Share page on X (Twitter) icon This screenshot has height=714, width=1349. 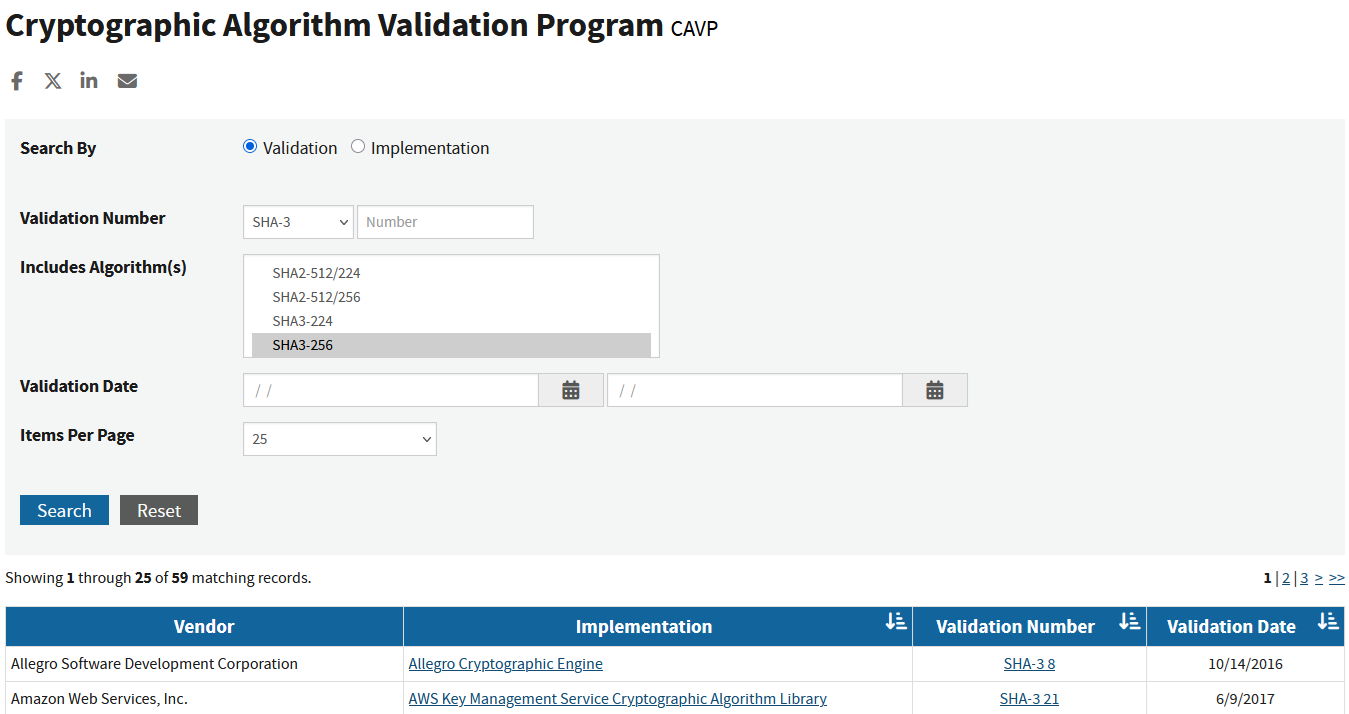(53, 81)
